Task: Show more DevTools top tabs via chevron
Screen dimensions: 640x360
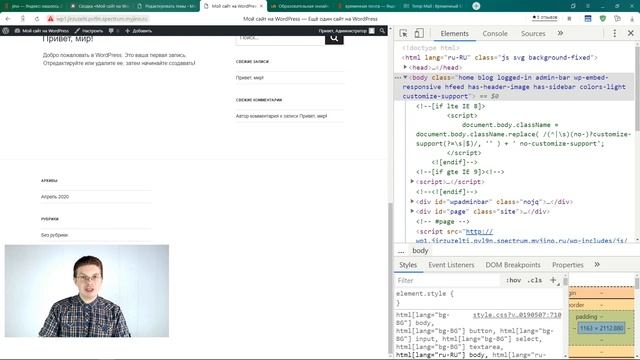Action: point(560,33)
